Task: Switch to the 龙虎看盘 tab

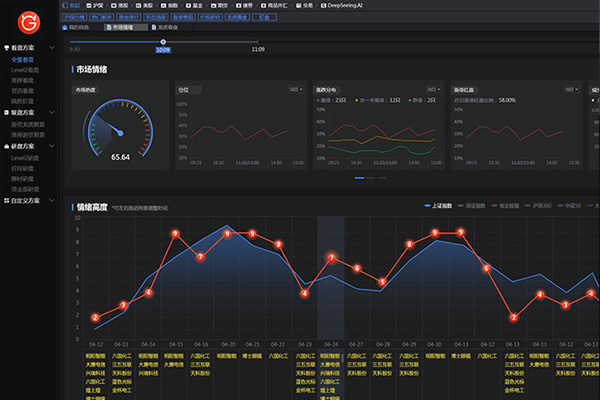Action: coord(237,17)
